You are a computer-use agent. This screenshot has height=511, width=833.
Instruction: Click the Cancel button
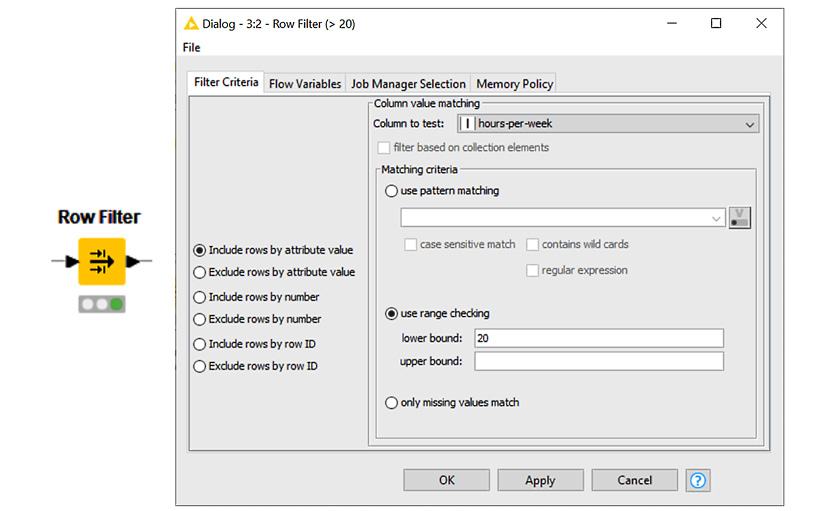point(634,480)
